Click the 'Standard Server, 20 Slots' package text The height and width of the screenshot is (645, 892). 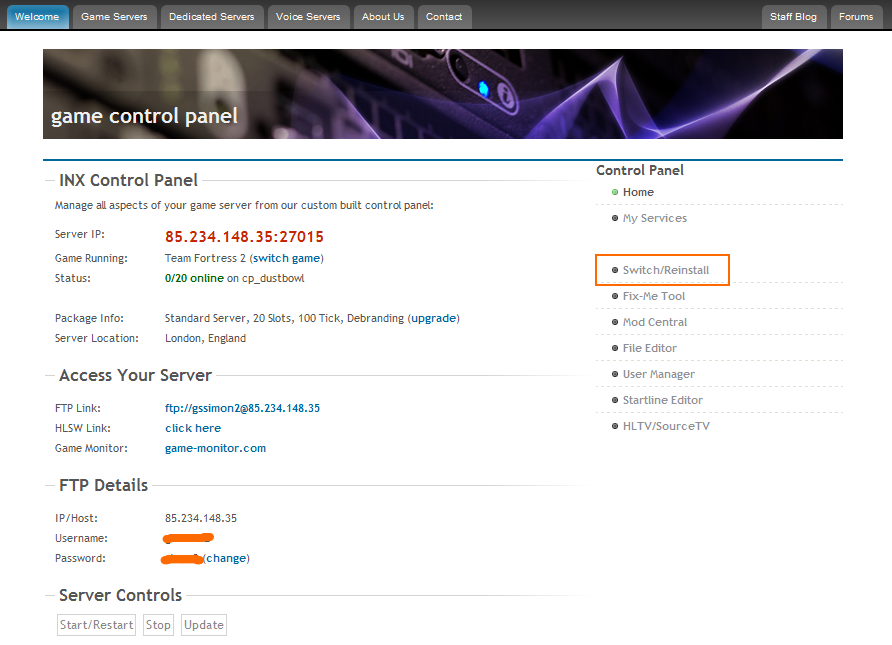229,319
